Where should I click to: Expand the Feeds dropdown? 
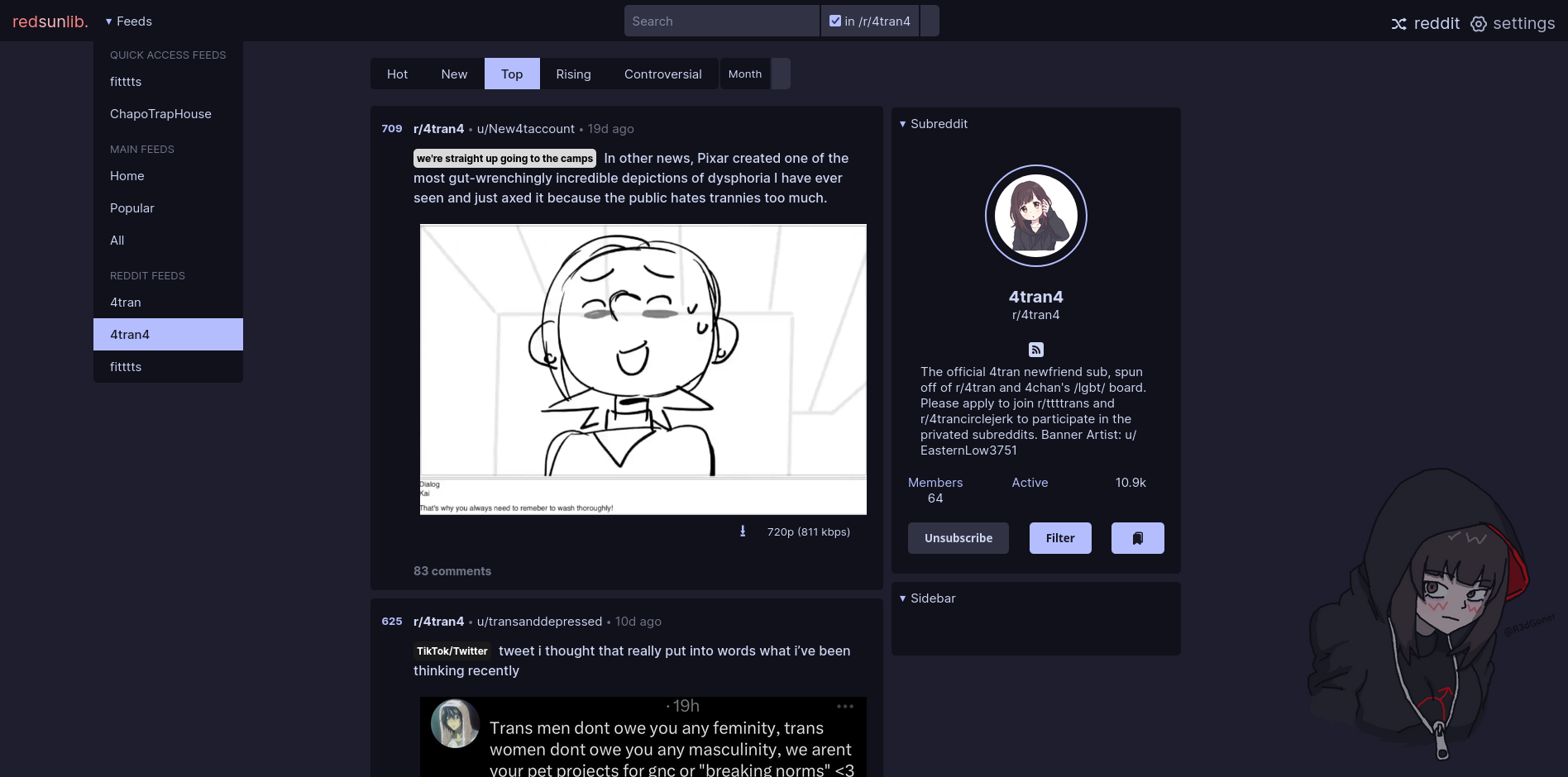coord(129,21)
